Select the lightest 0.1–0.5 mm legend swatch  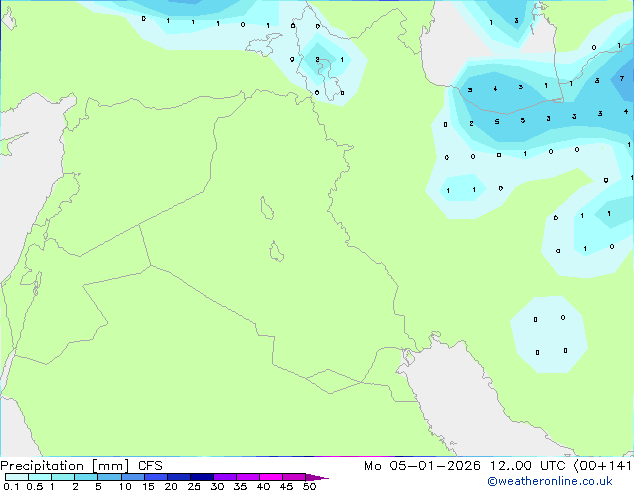coord(17,477)
